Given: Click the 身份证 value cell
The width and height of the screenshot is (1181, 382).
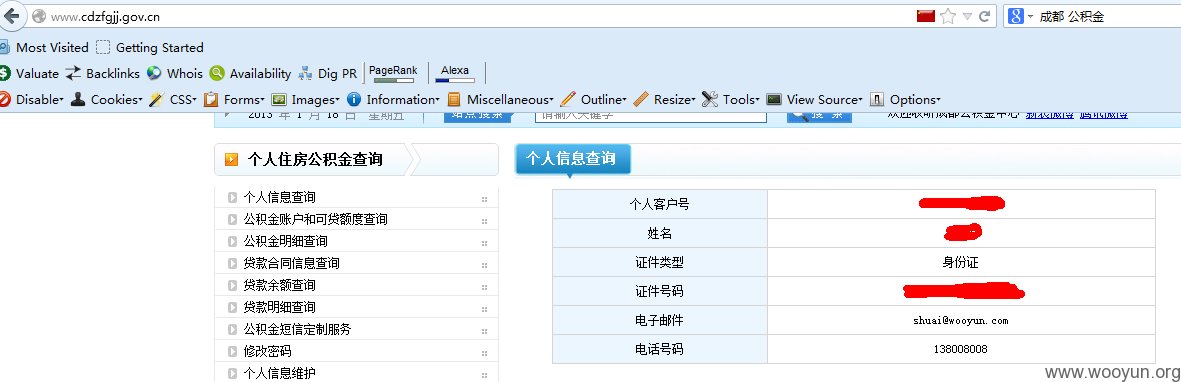Looking at the screenshot, I should (x=961, y=262).
